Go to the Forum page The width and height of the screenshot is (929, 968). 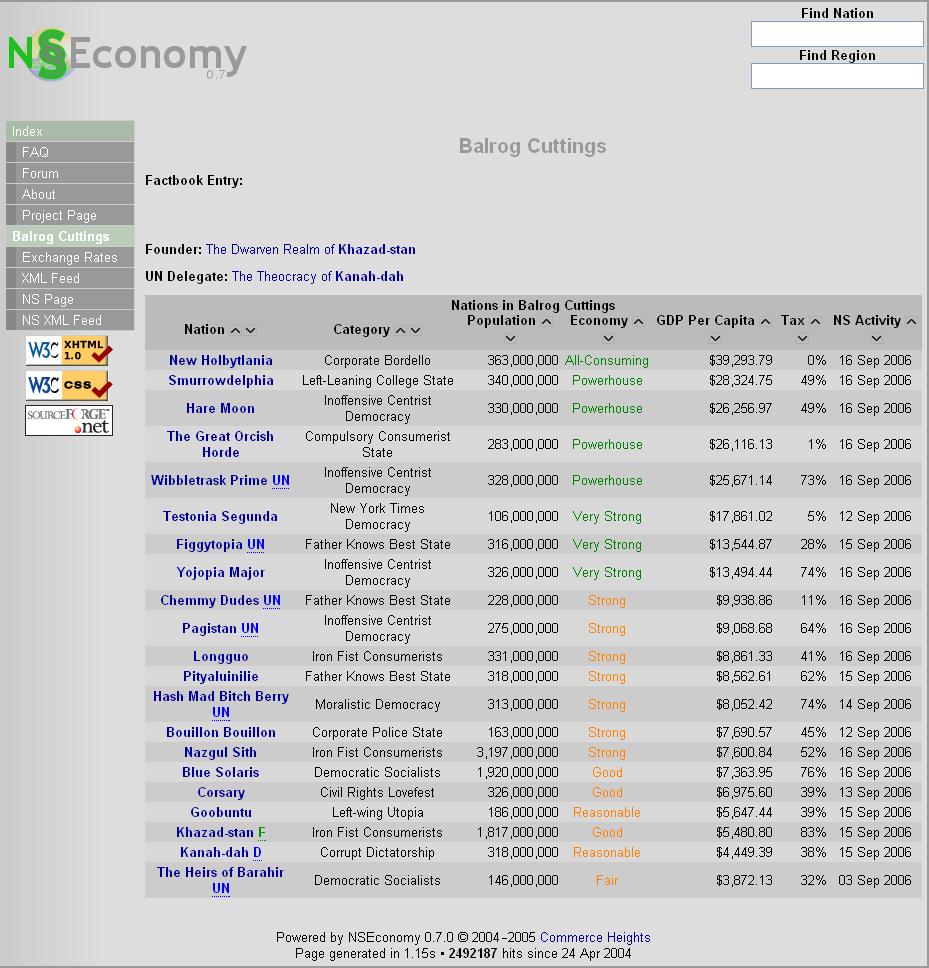pyautogui.click(x=40, y=173)
